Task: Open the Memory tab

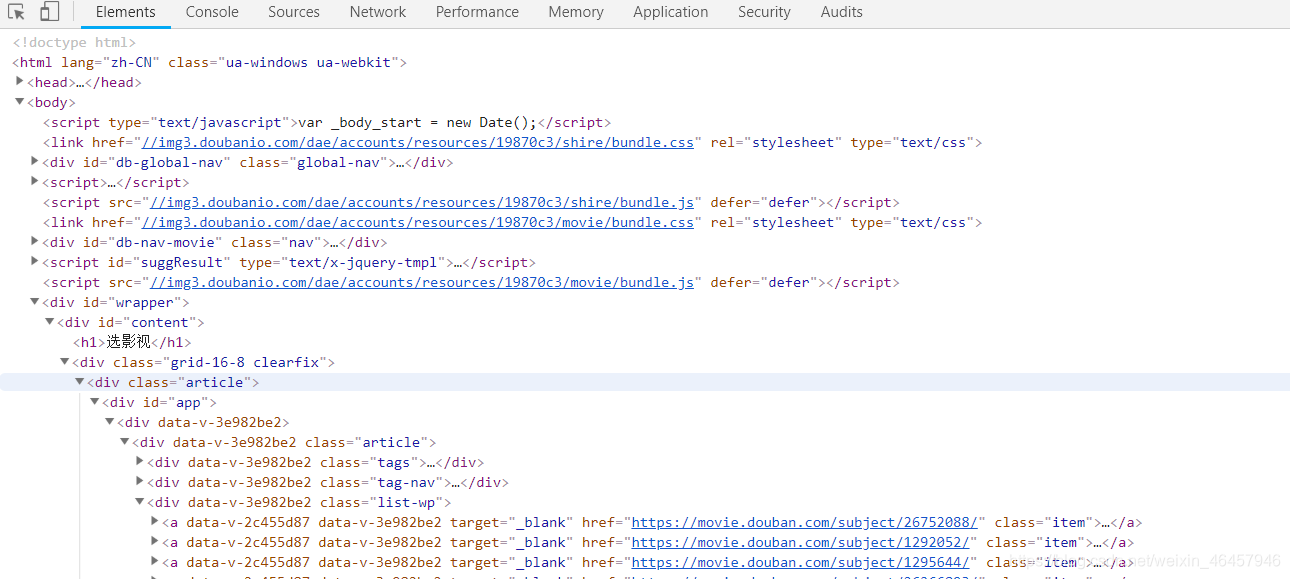Action: [576, 12]
